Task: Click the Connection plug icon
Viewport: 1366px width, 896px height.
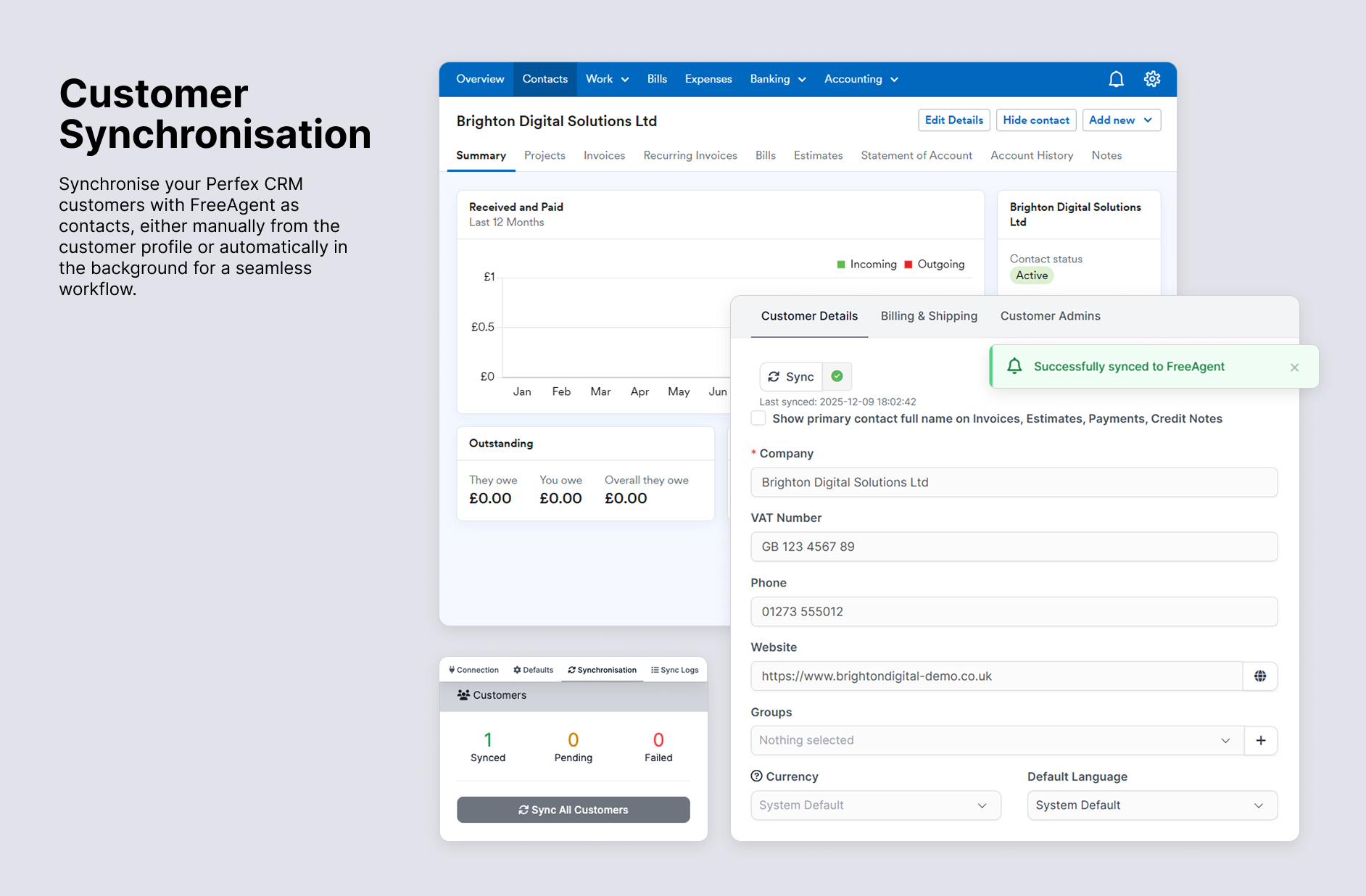Action: 452,669
